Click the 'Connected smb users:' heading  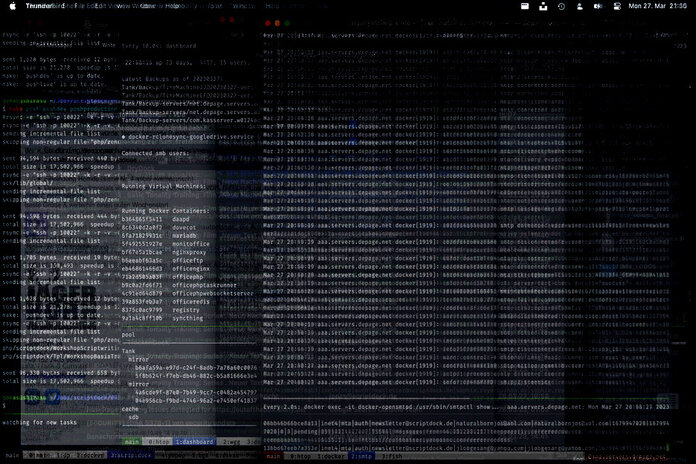[155, 153]
